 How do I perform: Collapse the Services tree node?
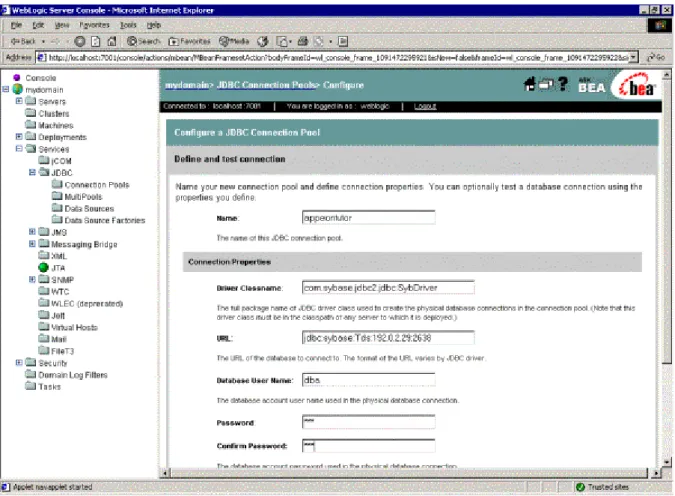pos(19,149)
